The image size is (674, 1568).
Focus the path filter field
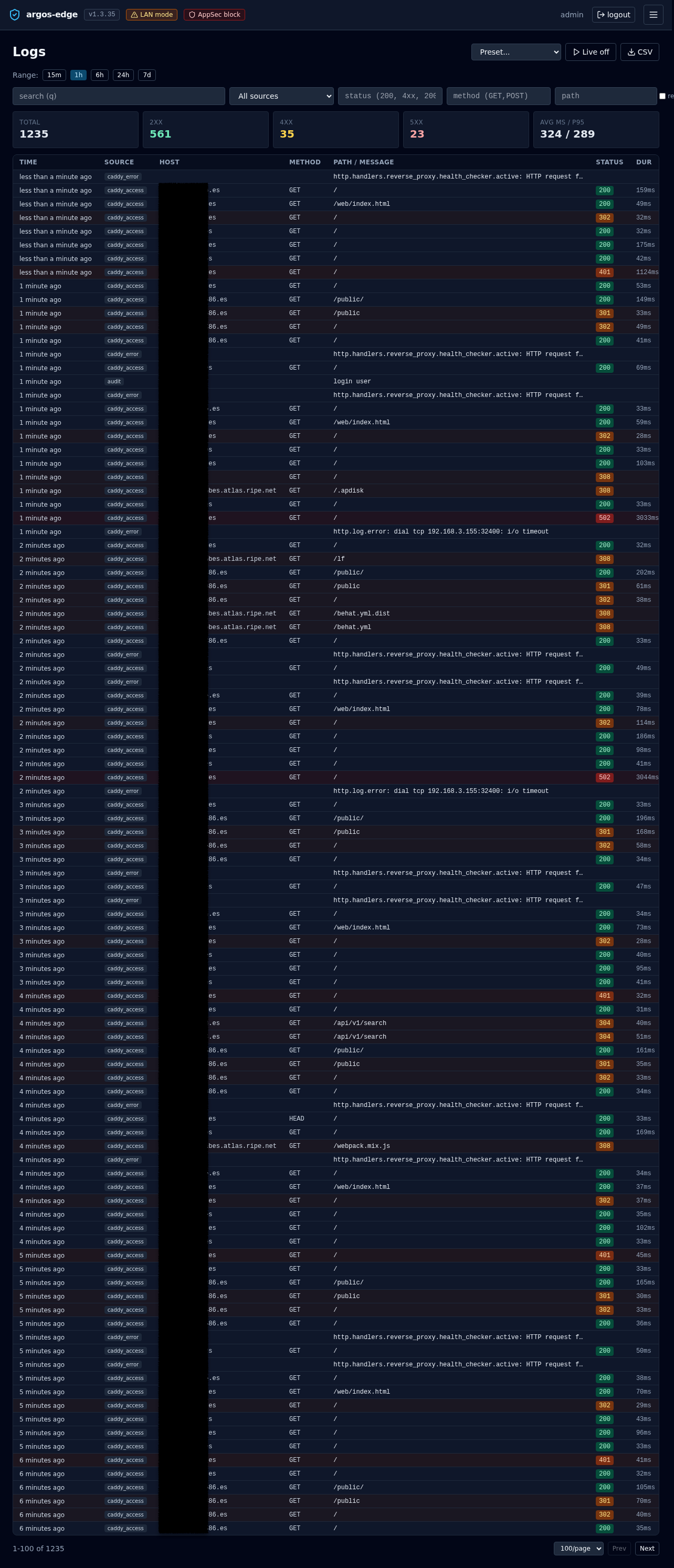point(606,96)
